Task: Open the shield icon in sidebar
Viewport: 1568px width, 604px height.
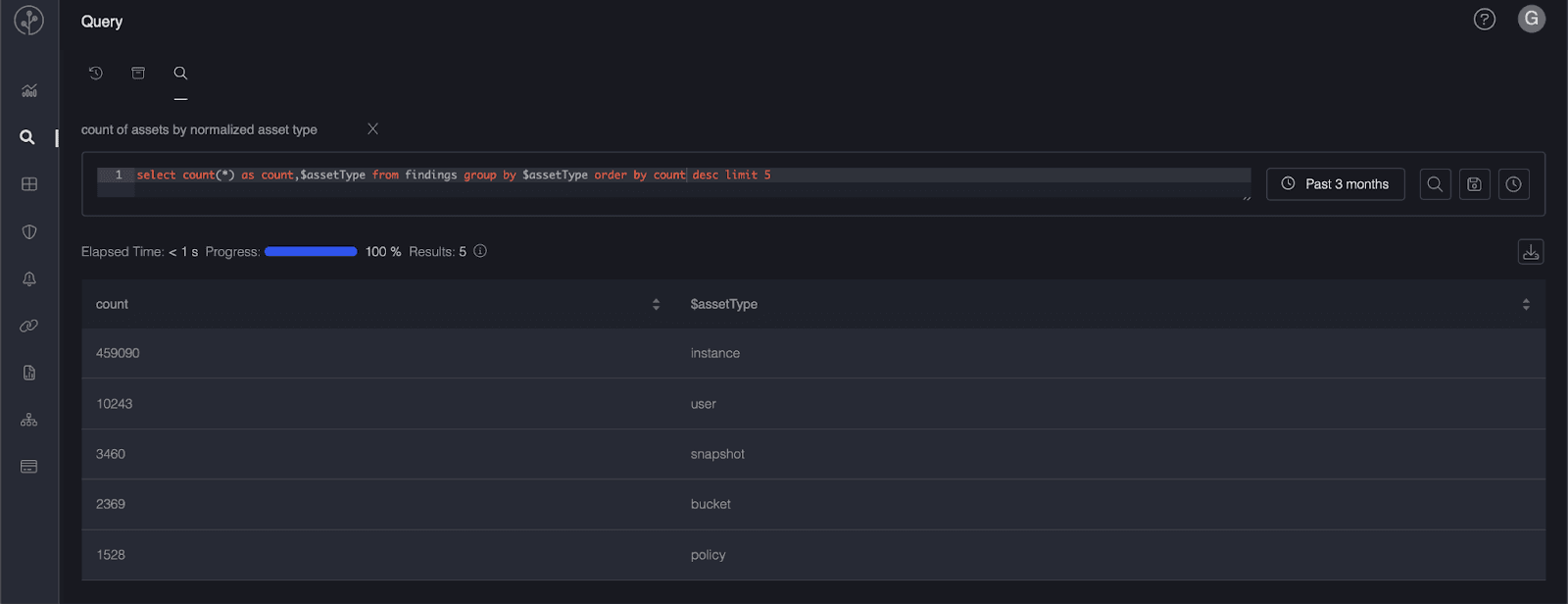Action: (x=29, y=231)
